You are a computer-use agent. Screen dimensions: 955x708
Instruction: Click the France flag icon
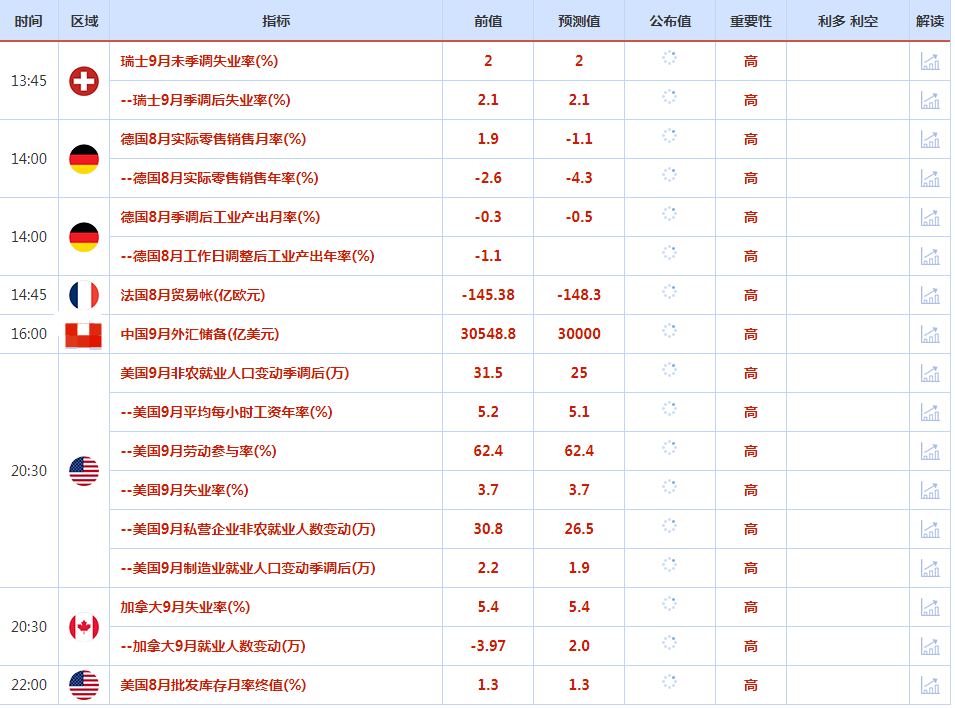pyautogui.click(x=84, y=295)
